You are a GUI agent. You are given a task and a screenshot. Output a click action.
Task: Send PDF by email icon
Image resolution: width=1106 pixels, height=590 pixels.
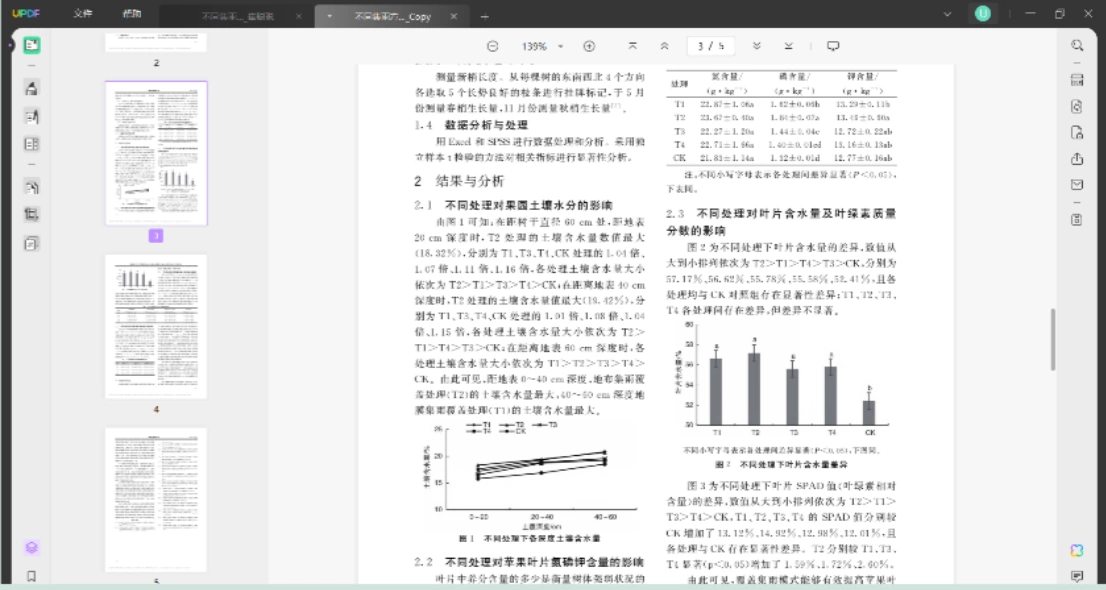(x=1077, y=185)
